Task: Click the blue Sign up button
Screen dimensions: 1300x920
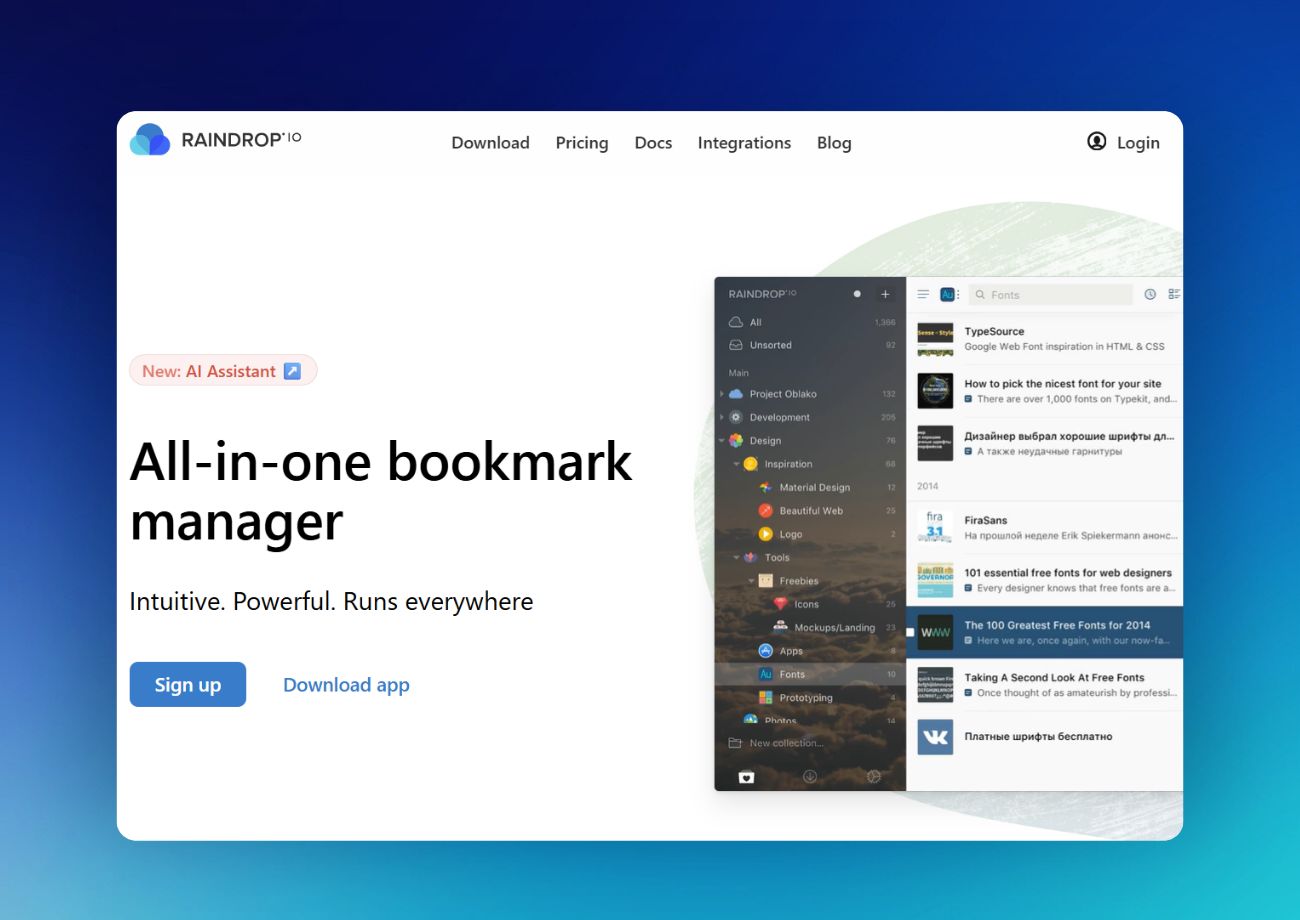Action: coord(188,685)
